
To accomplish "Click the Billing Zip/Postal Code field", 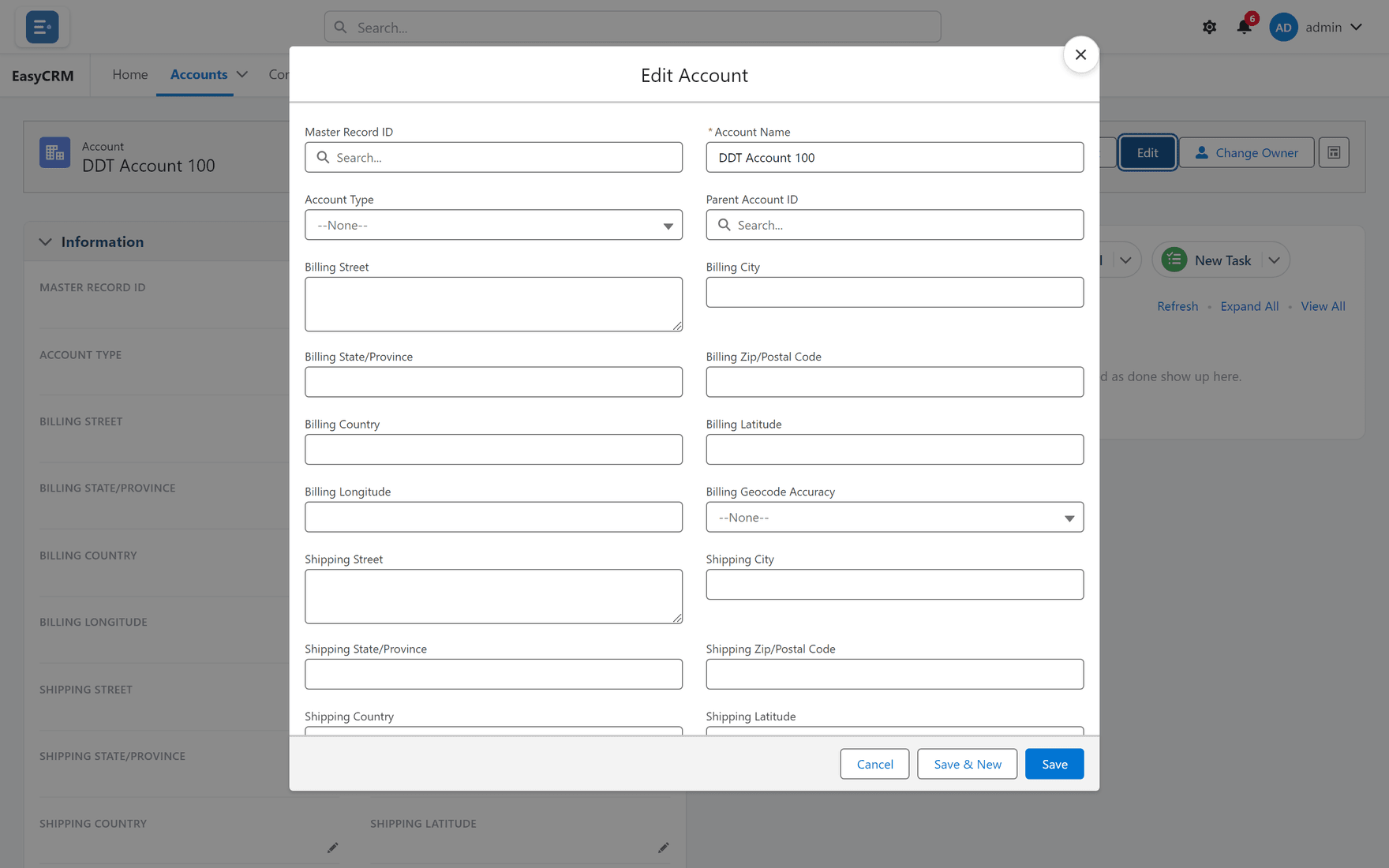I will pos(894,382).
